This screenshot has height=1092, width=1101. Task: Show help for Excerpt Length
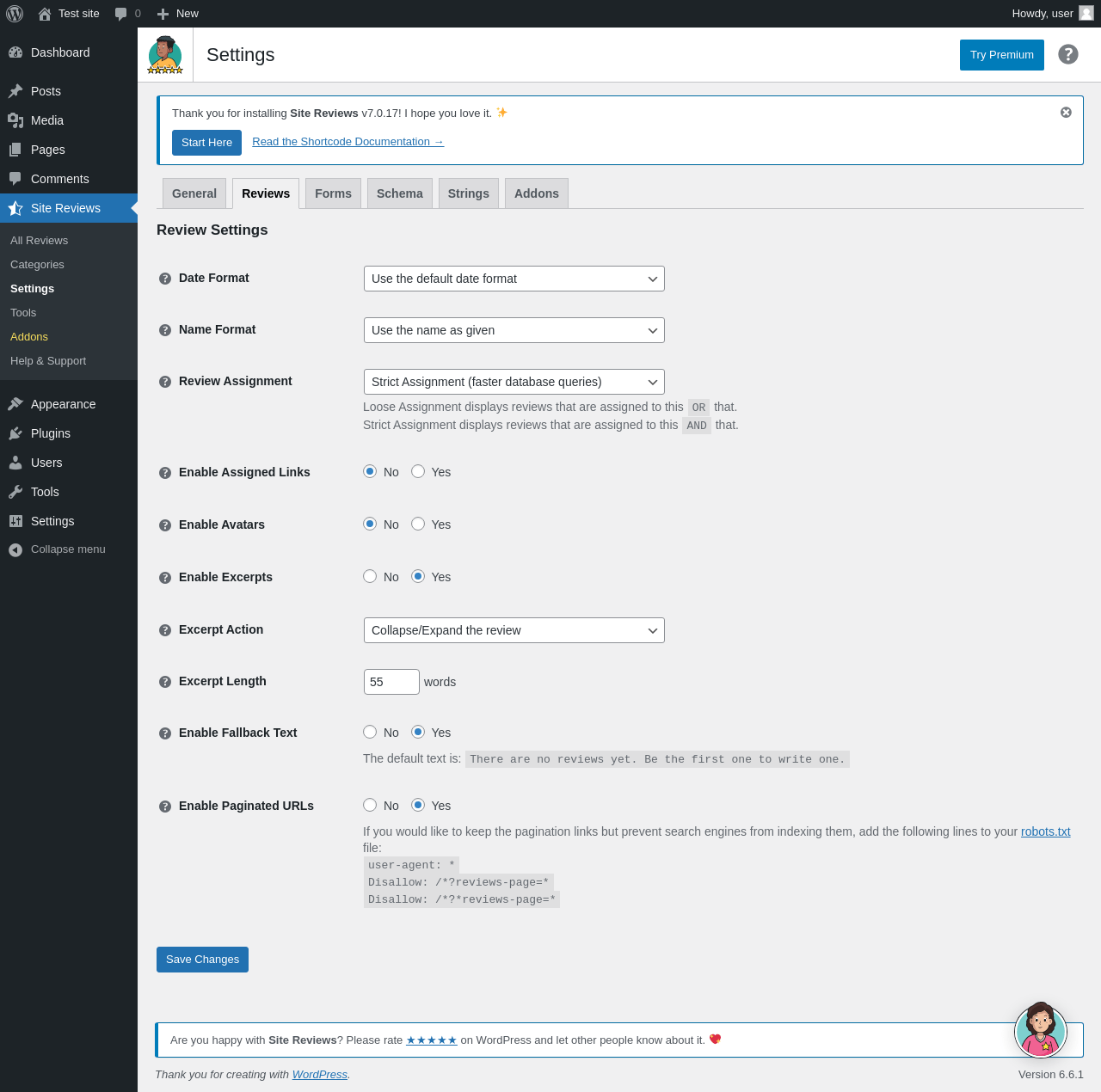pos(165,682)
